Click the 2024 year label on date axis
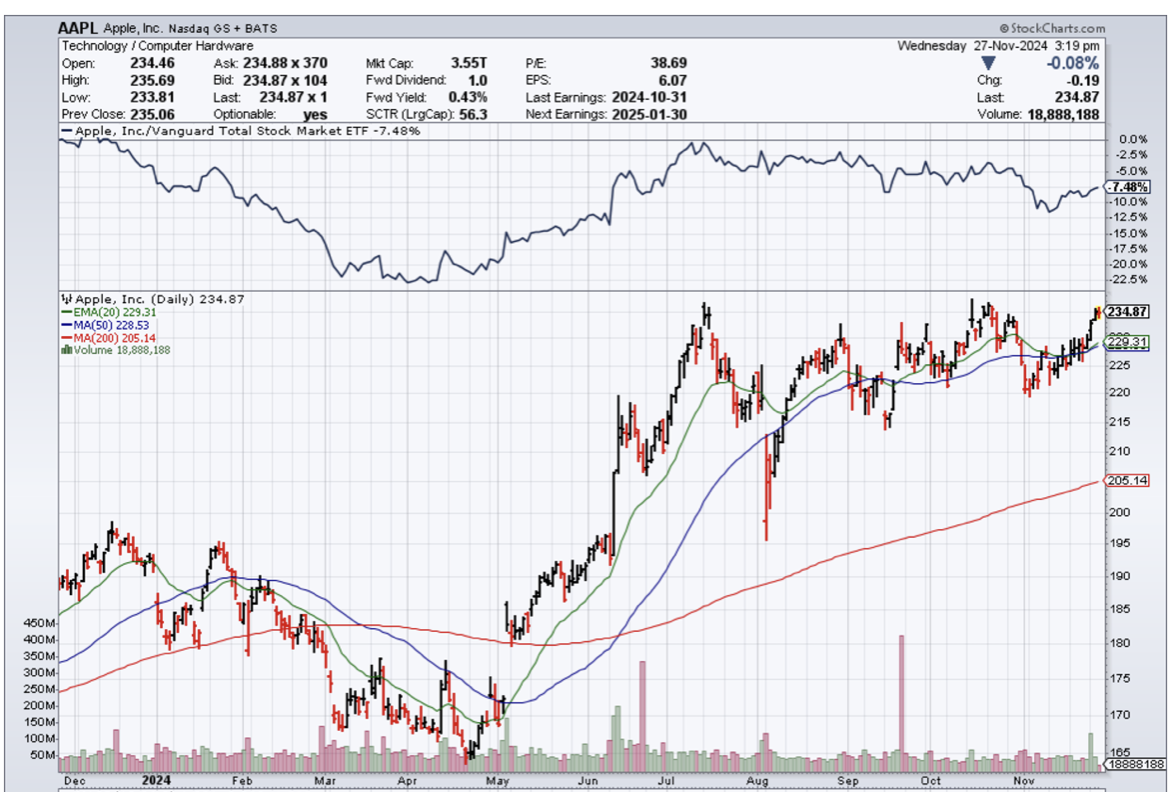Viewport: 1170px width, 794px height. click(157, 779)
